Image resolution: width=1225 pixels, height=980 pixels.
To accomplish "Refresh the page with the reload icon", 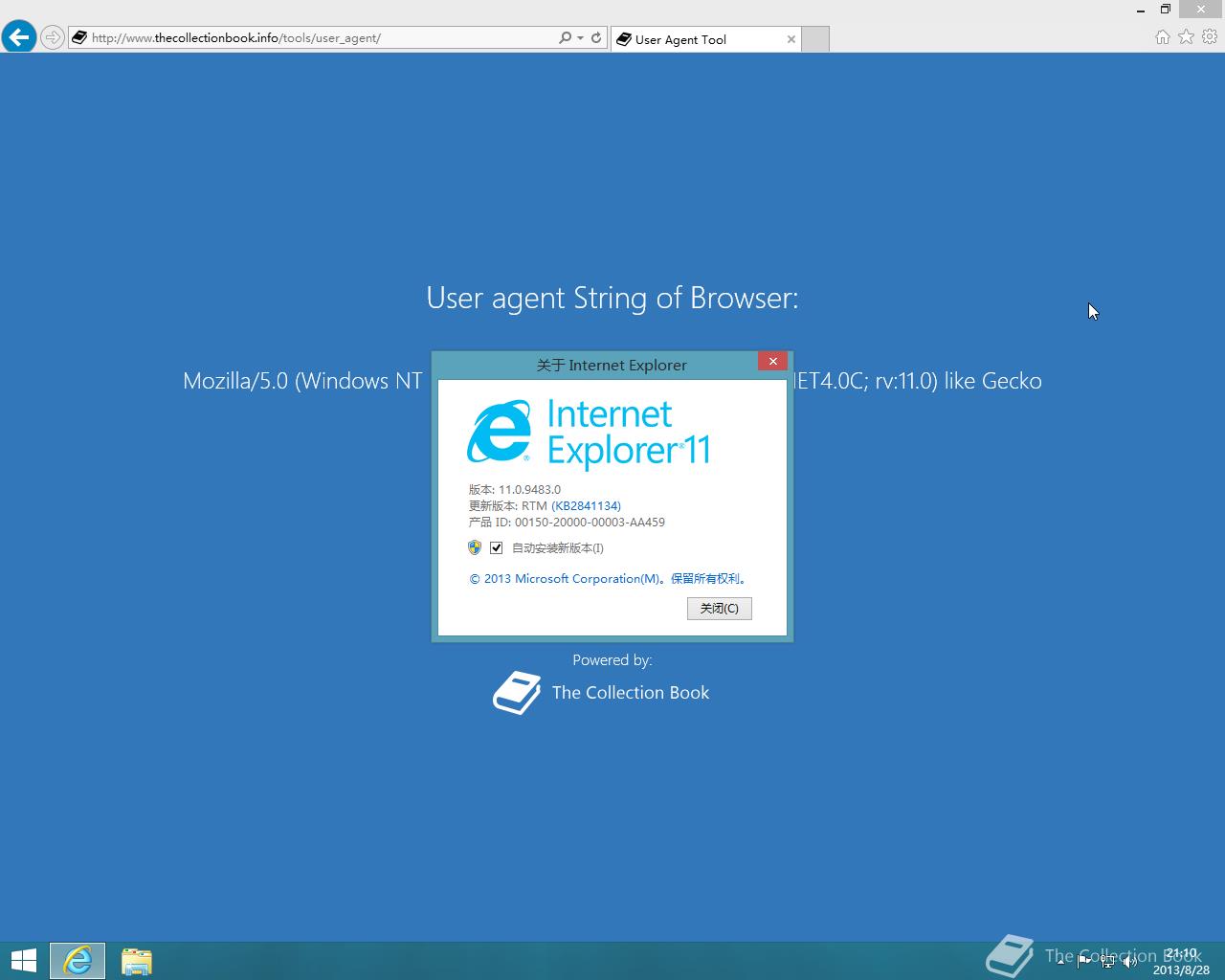I will 596,38.
